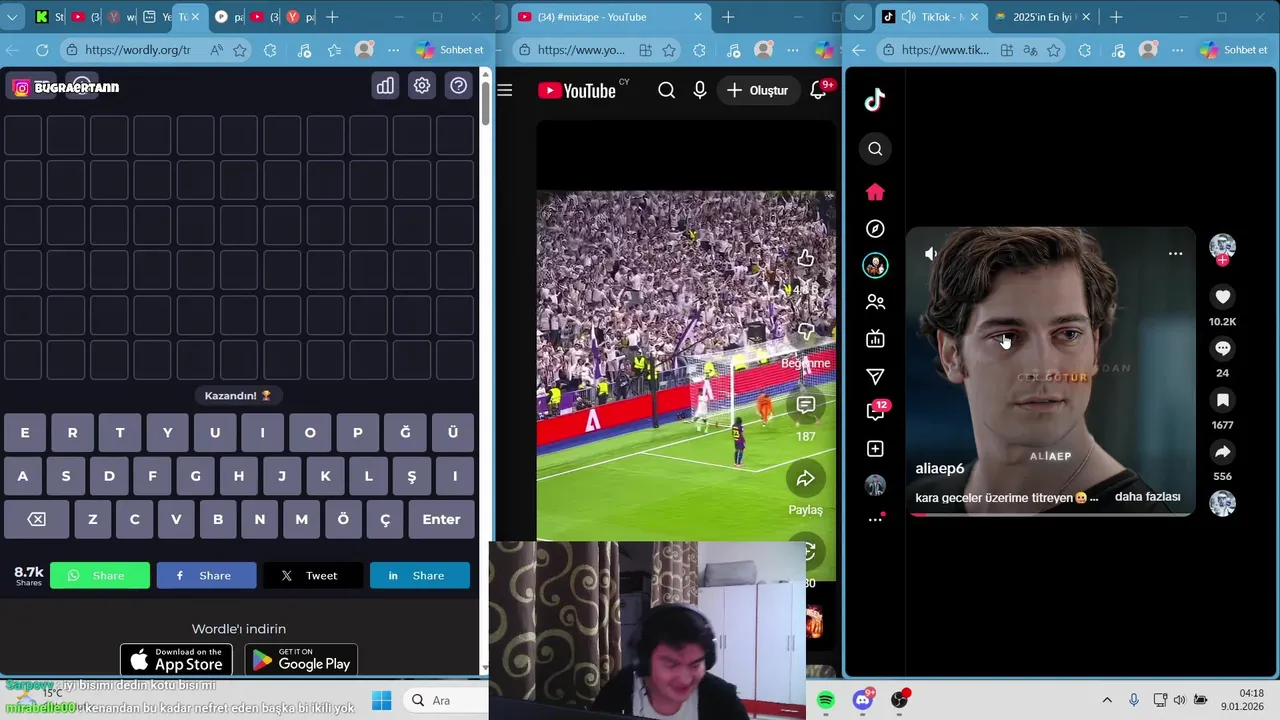Image resolution: width=1280 pixels, height=720 pixels.
Task: Open Edge settings menu in TikTok window
Action: pyautogui.click(x=1177, y=50)
